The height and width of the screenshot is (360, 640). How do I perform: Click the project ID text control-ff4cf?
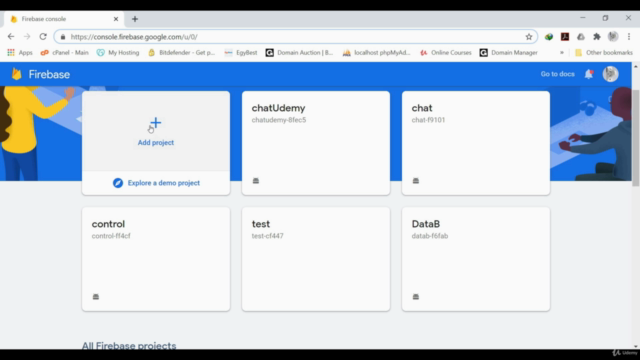click(111, 236)
